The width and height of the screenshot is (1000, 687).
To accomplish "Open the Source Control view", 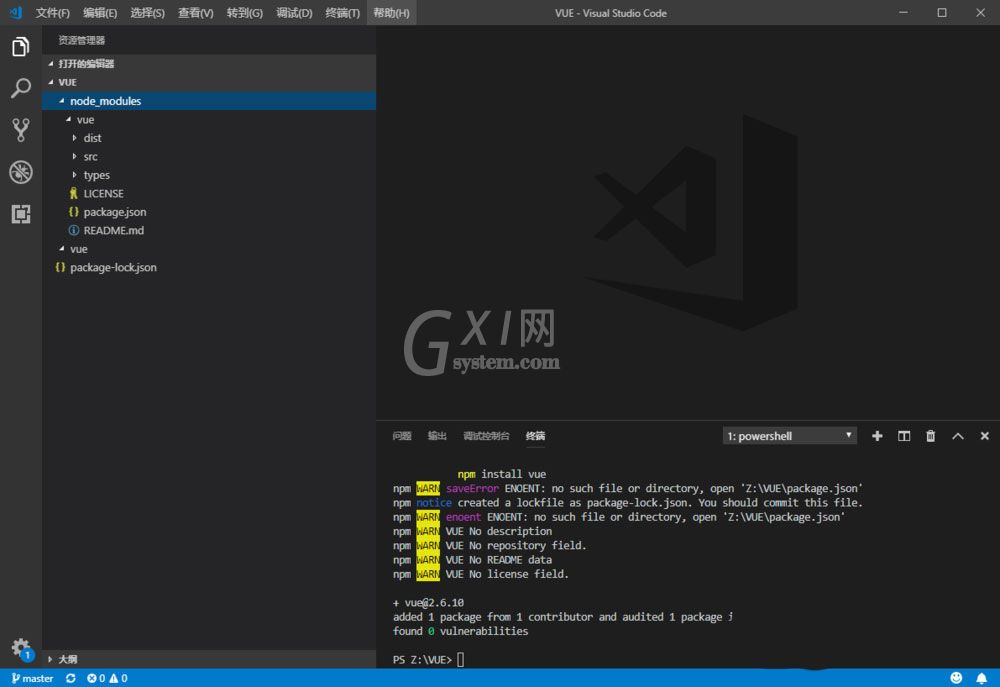I will point(20,130).
